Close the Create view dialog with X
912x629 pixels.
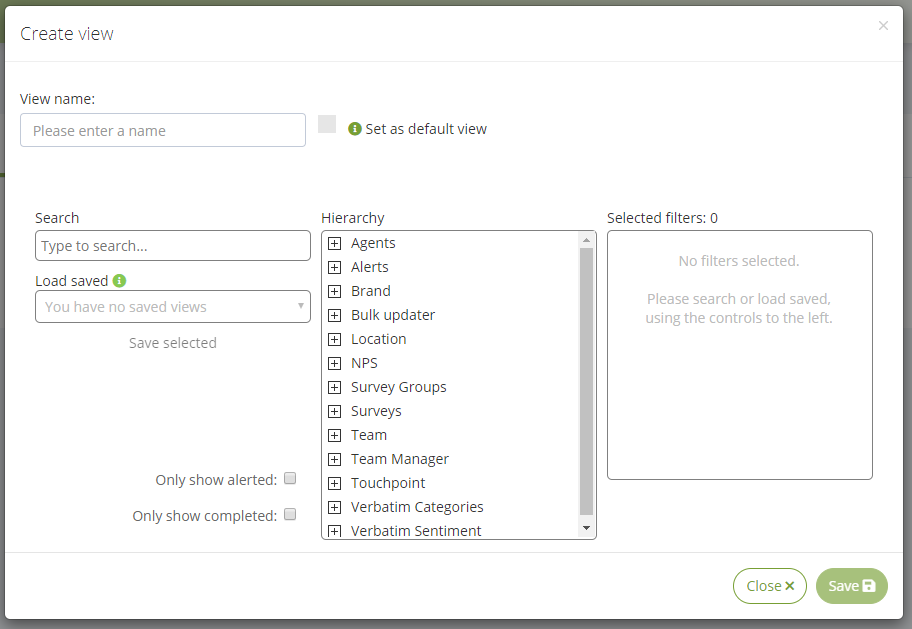(883, 26)
